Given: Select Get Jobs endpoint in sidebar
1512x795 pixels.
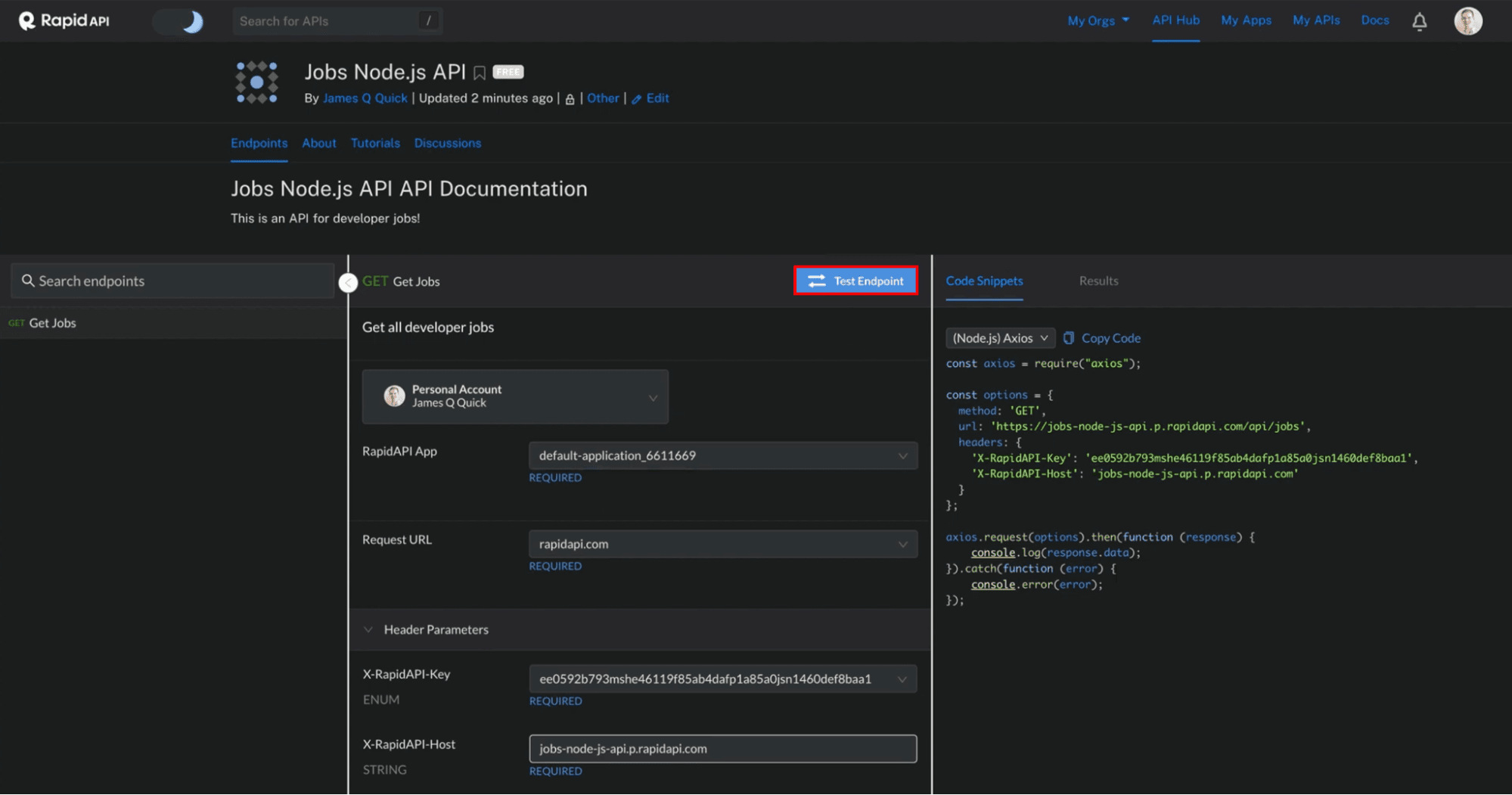Looking at the screenshot, I should point(173,323).
